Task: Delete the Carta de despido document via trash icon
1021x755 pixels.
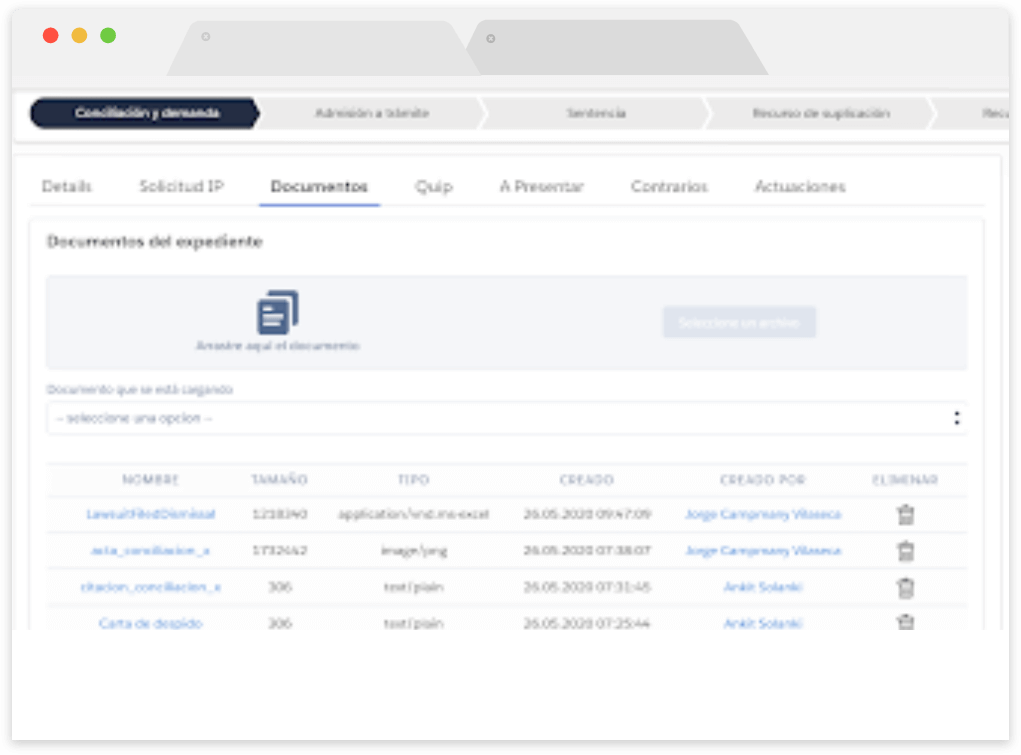Action: coord(905,621)
